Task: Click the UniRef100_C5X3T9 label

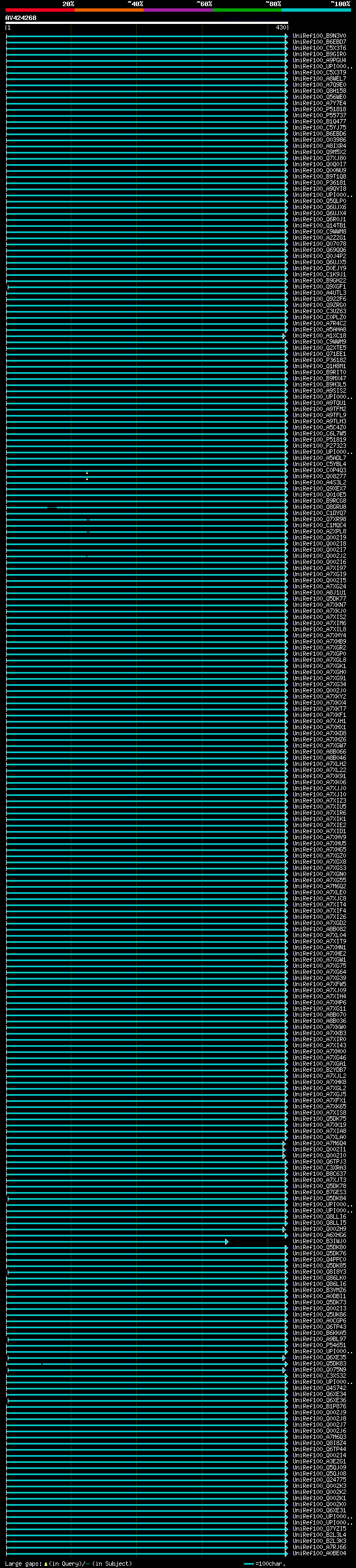Action: [x=319, y=72]
